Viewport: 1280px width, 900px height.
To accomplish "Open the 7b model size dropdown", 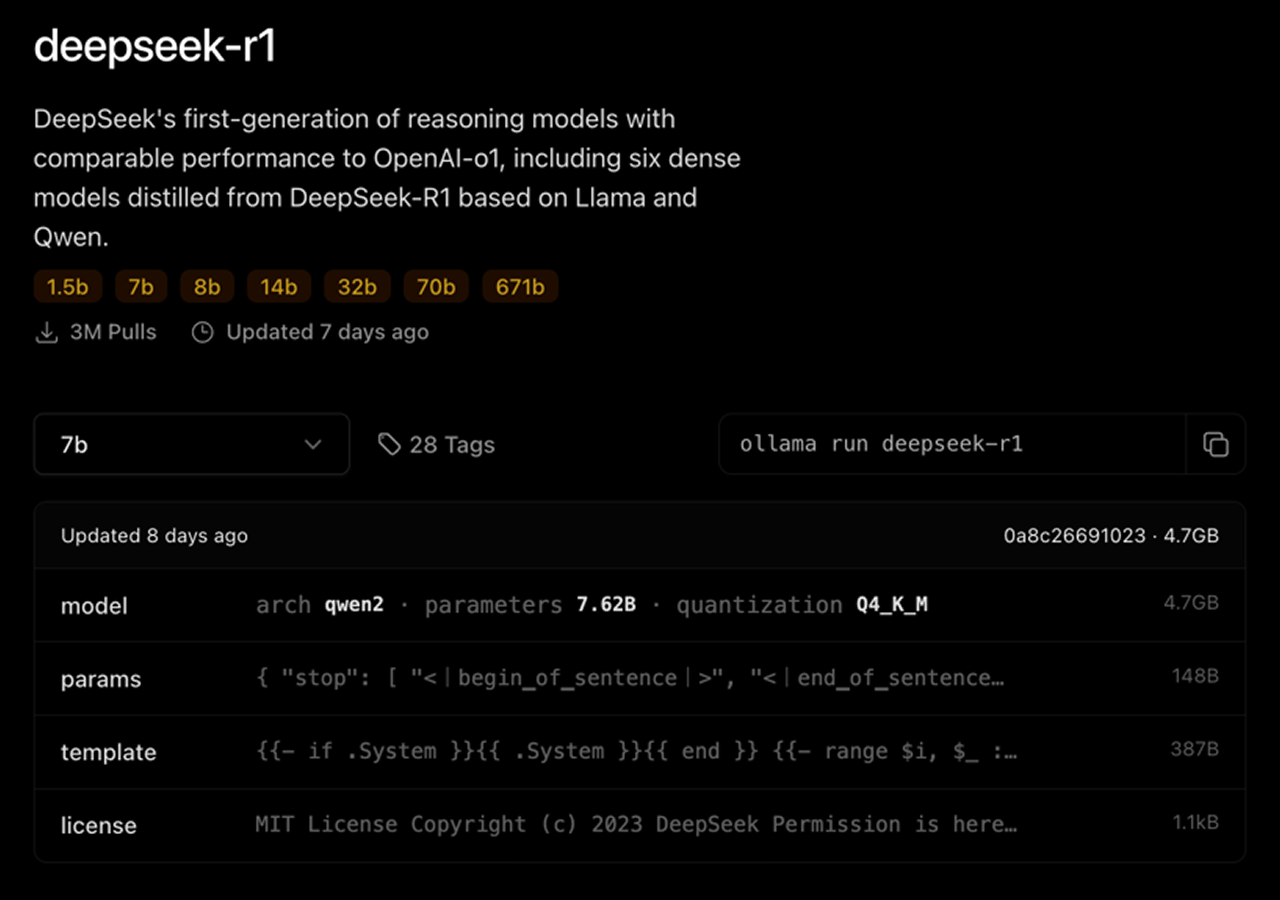I will [190, 444].
